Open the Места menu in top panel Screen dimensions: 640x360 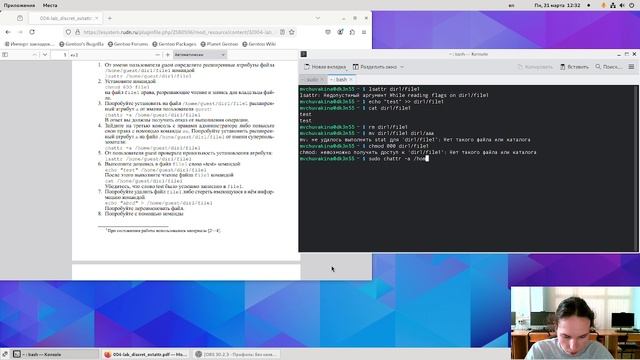50,5
